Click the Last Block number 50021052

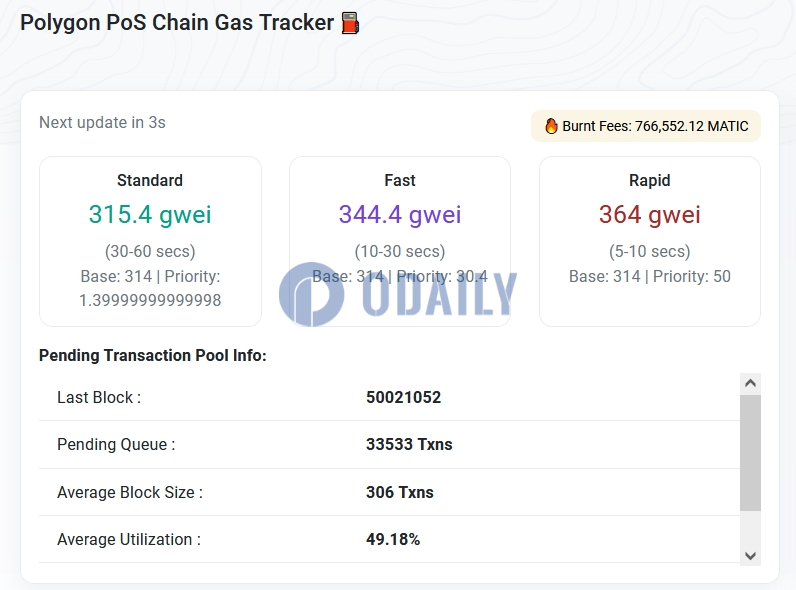tap(404, 397)
